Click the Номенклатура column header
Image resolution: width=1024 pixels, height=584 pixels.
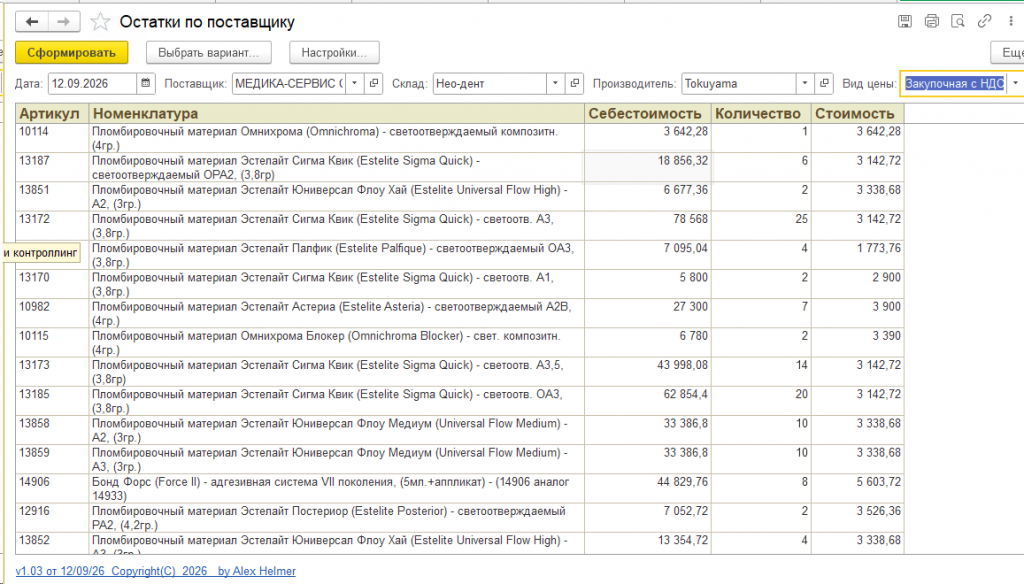[336, 114]
